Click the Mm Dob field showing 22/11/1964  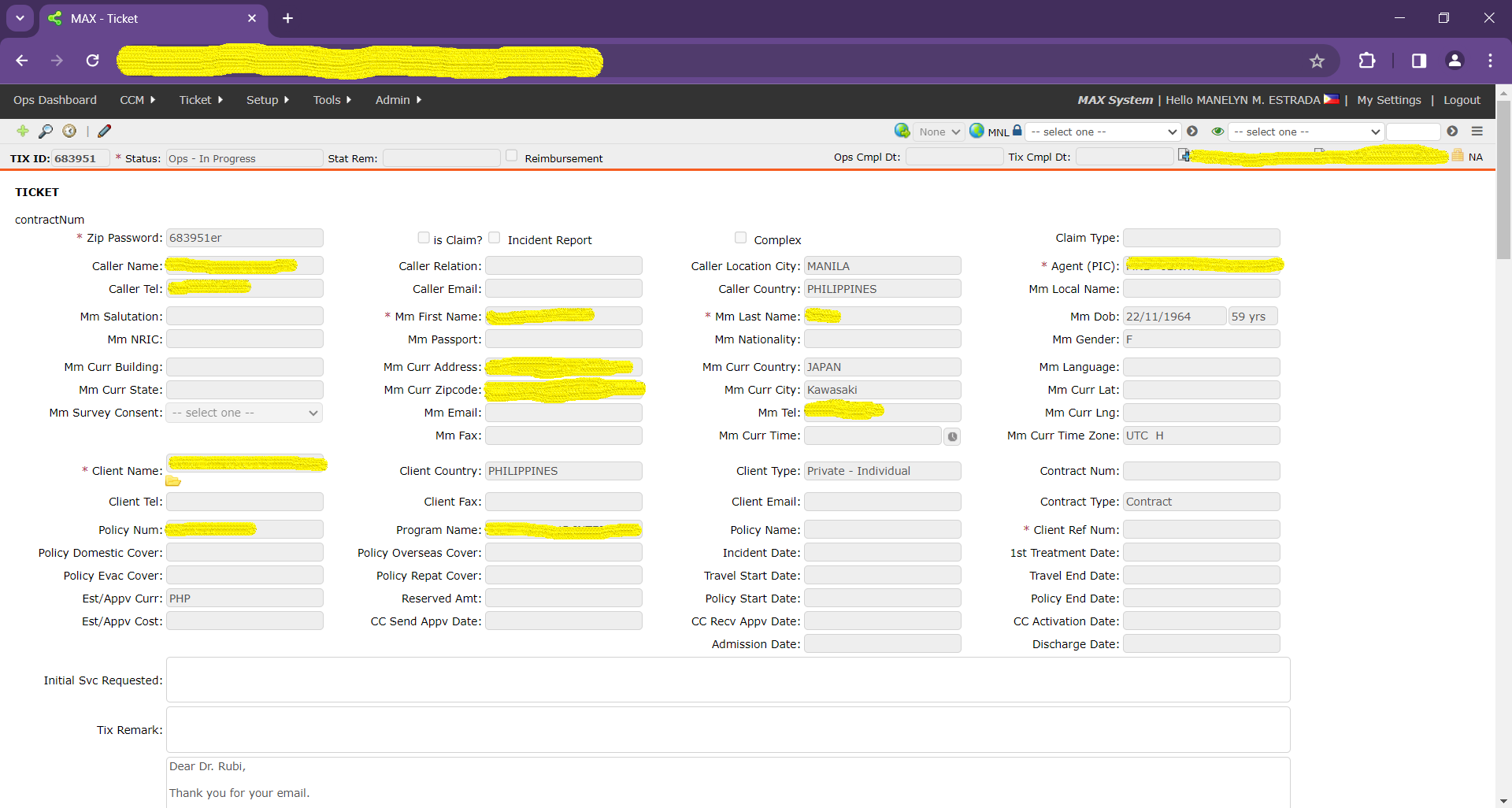pos(1174,317)
